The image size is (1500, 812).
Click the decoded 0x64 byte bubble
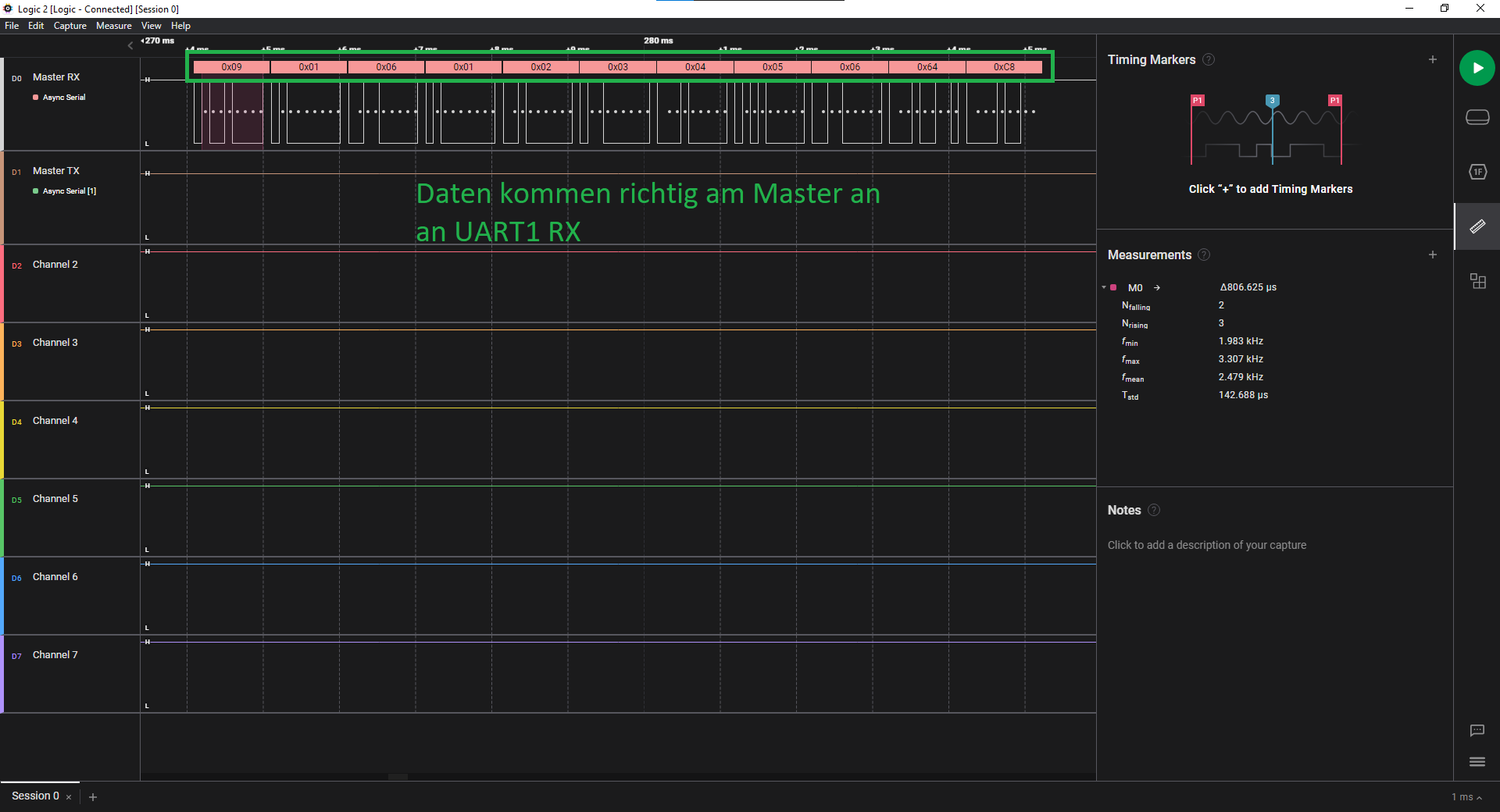pos(927,67)
